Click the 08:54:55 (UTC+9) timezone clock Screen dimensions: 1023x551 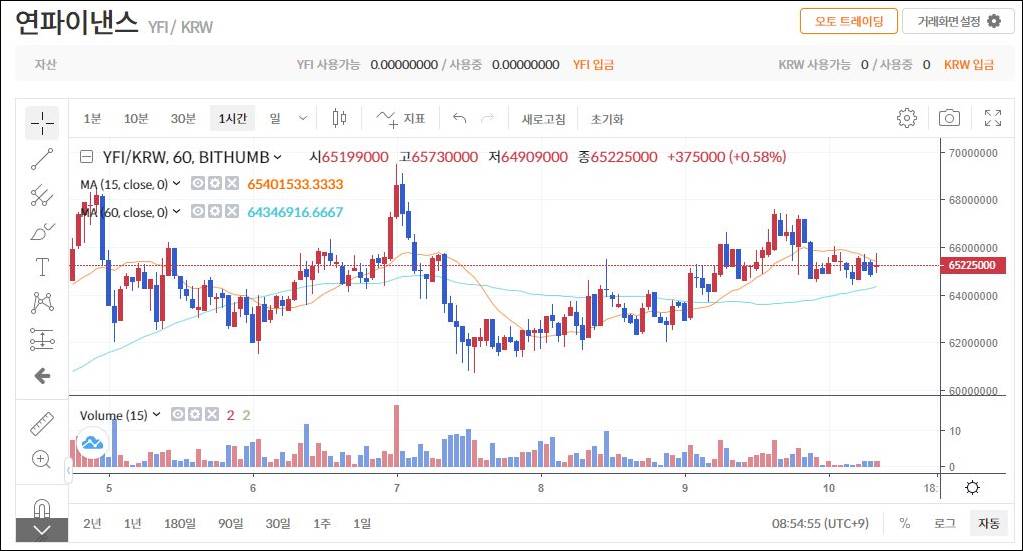pyautogui.click(x=820, y=523)
